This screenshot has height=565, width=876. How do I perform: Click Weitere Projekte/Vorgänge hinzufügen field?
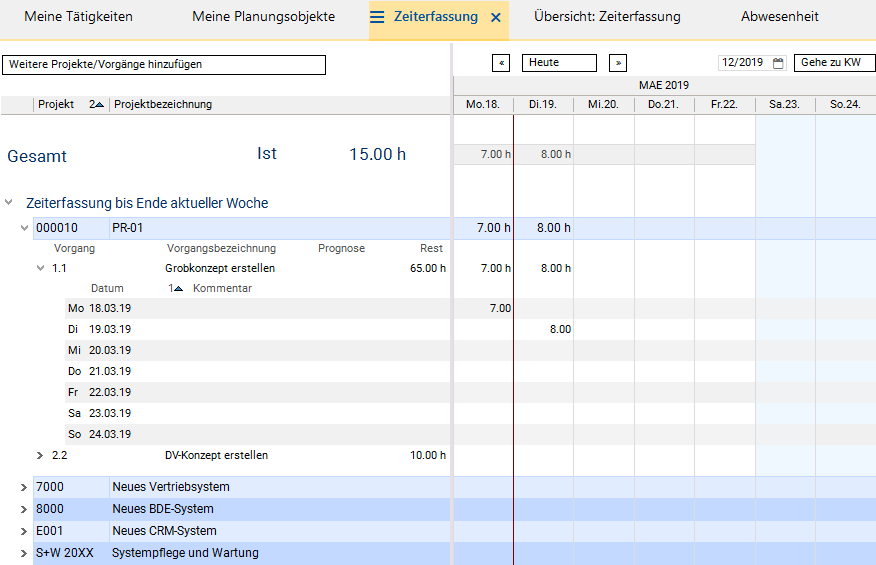pos(164,65)
